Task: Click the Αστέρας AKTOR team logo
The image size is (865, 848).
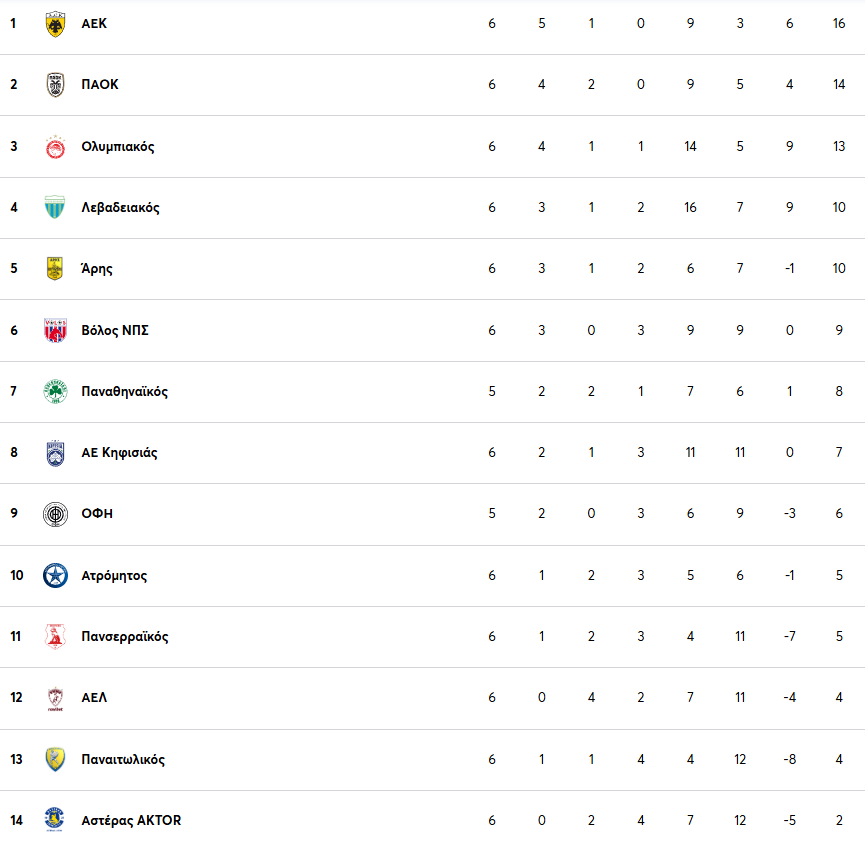Action: pyautogui.click(x=55, y=821)
